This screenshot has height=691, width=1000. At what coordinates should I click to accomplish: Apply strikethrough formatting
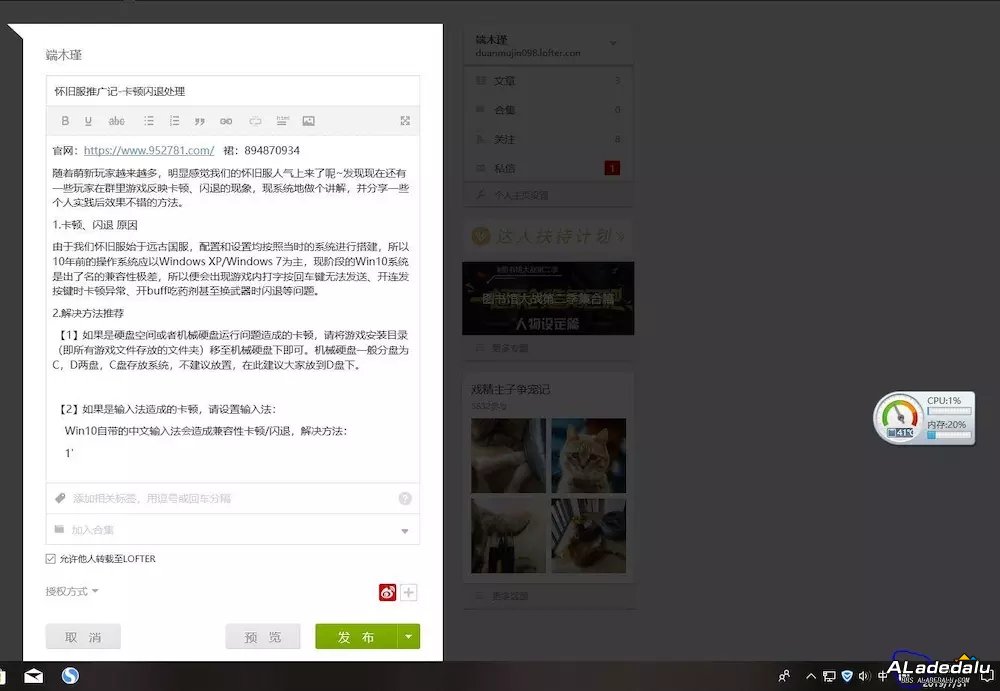point(117,120)
